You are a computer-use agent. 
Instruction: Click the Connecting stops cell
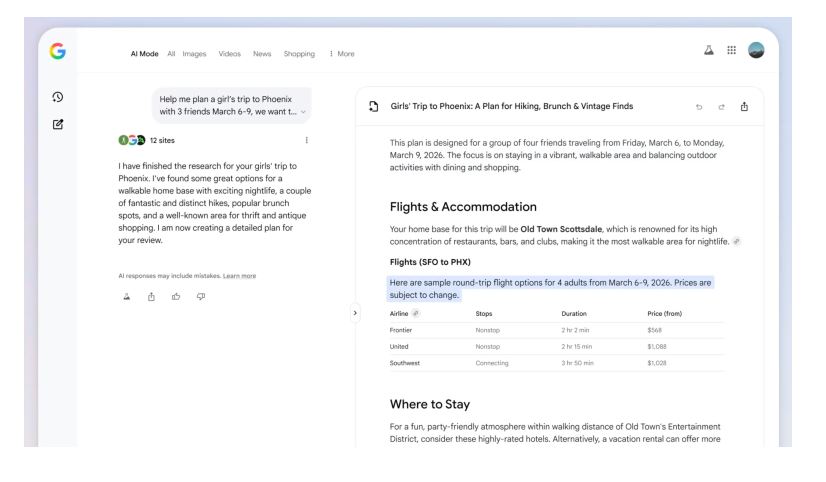[x=492, y=363]
